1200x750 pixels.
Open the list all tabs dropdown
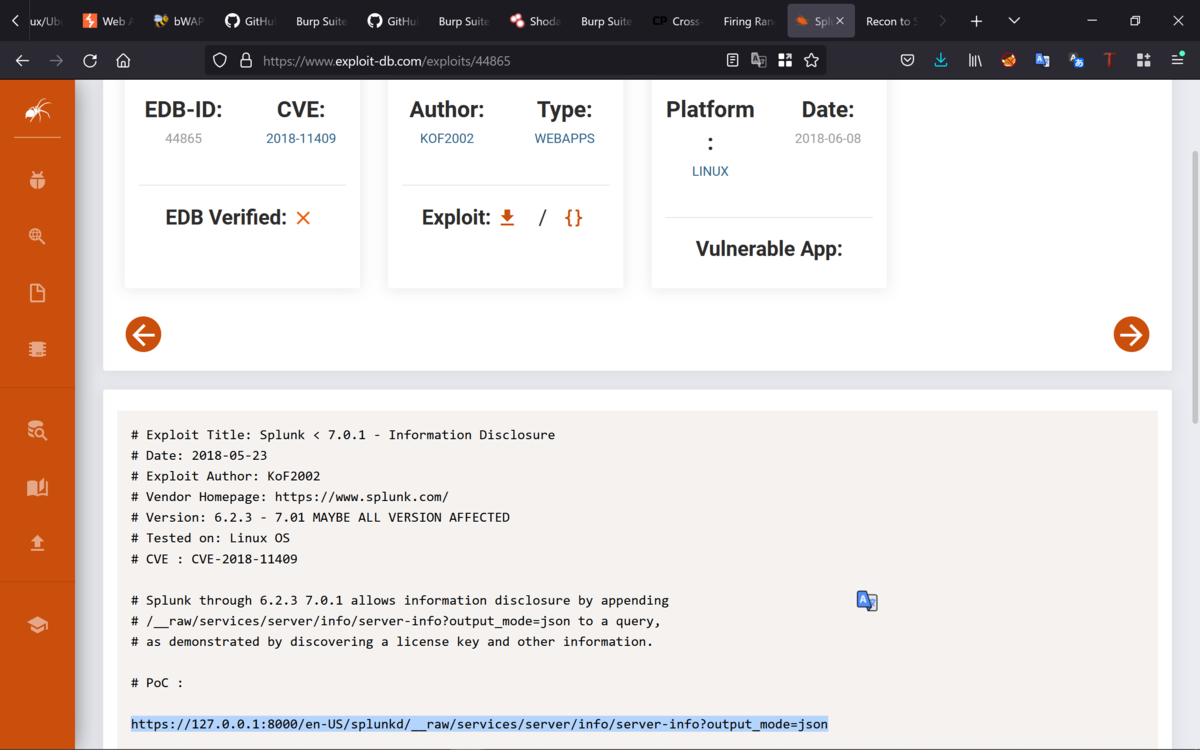pos(1014,21)
